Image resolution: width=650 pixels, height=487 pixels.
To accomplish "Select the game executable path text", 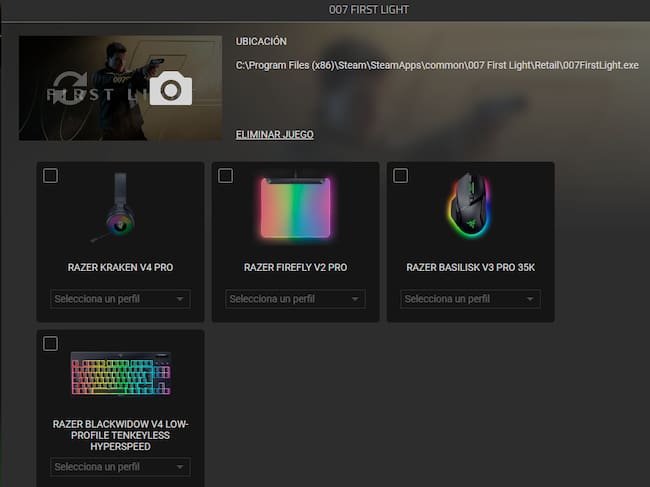I will pos(437,65).
